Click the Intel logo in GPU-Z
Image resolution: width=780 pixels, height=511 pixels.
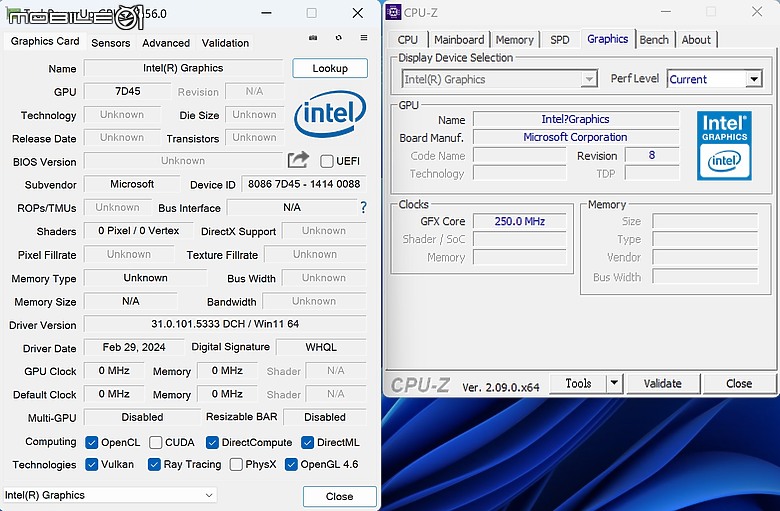click(x=330, y=113)
